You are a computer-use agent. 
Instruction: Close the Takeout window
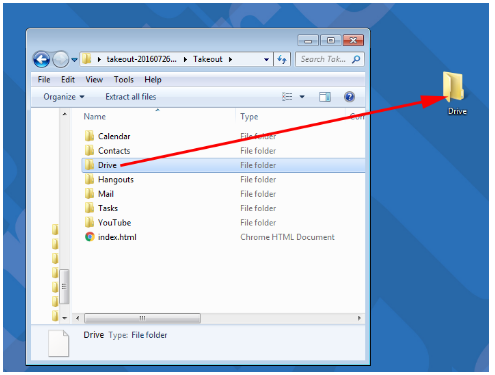pos(353,41)
